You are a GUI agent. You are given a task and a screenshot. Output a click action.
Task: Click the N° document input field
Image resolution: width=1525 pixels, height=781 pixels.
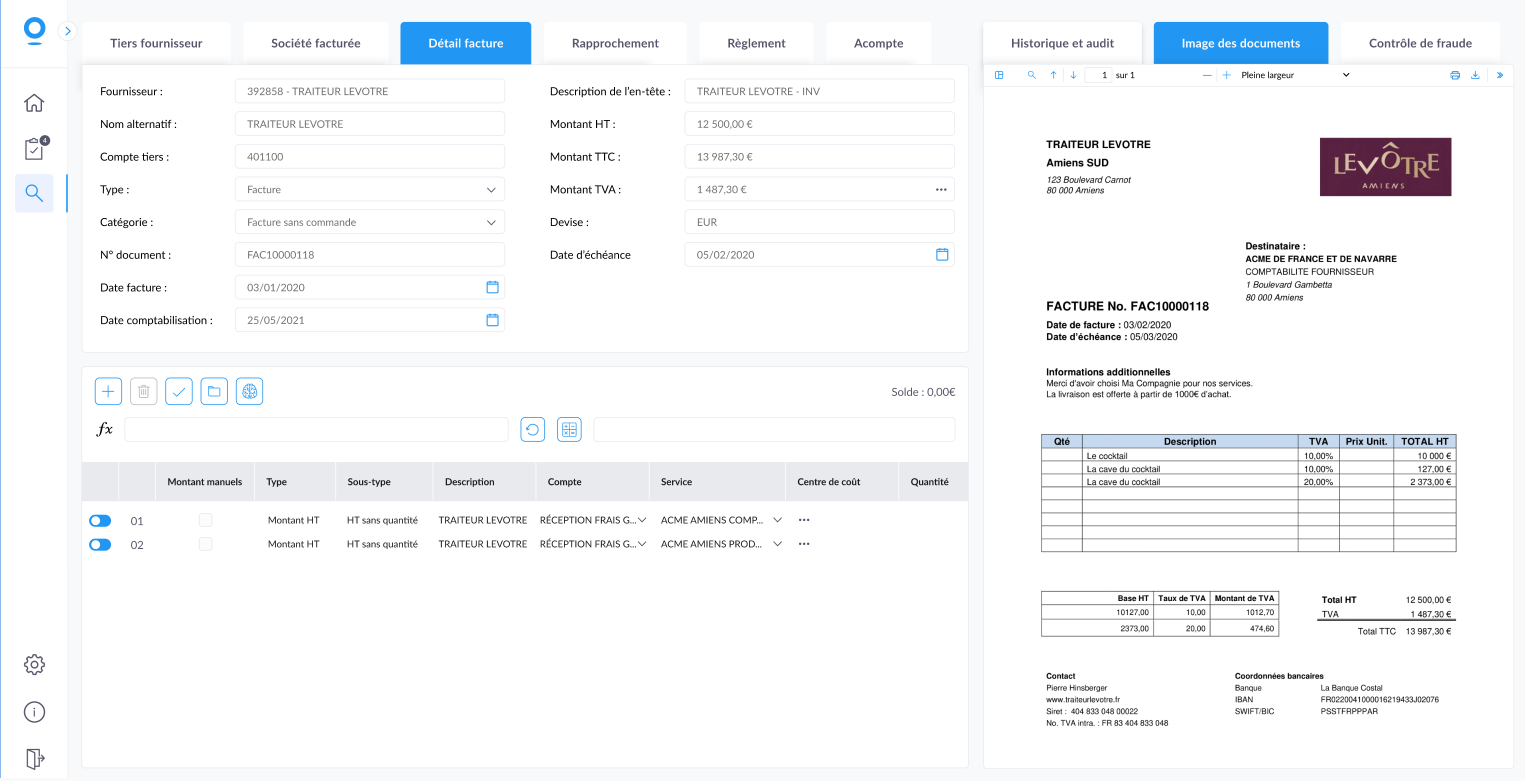click(369, 255)
